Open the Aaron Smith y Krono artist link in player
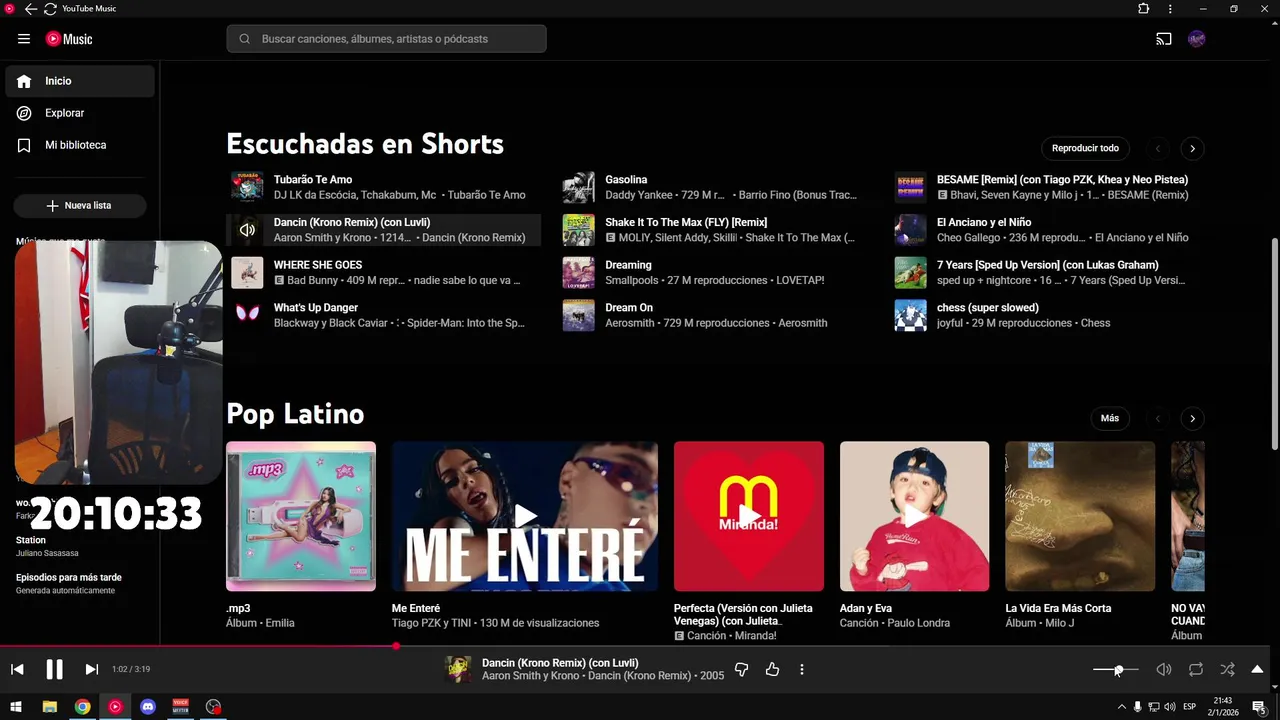This screenshot has width=1280, height=720. pos(530,676)
